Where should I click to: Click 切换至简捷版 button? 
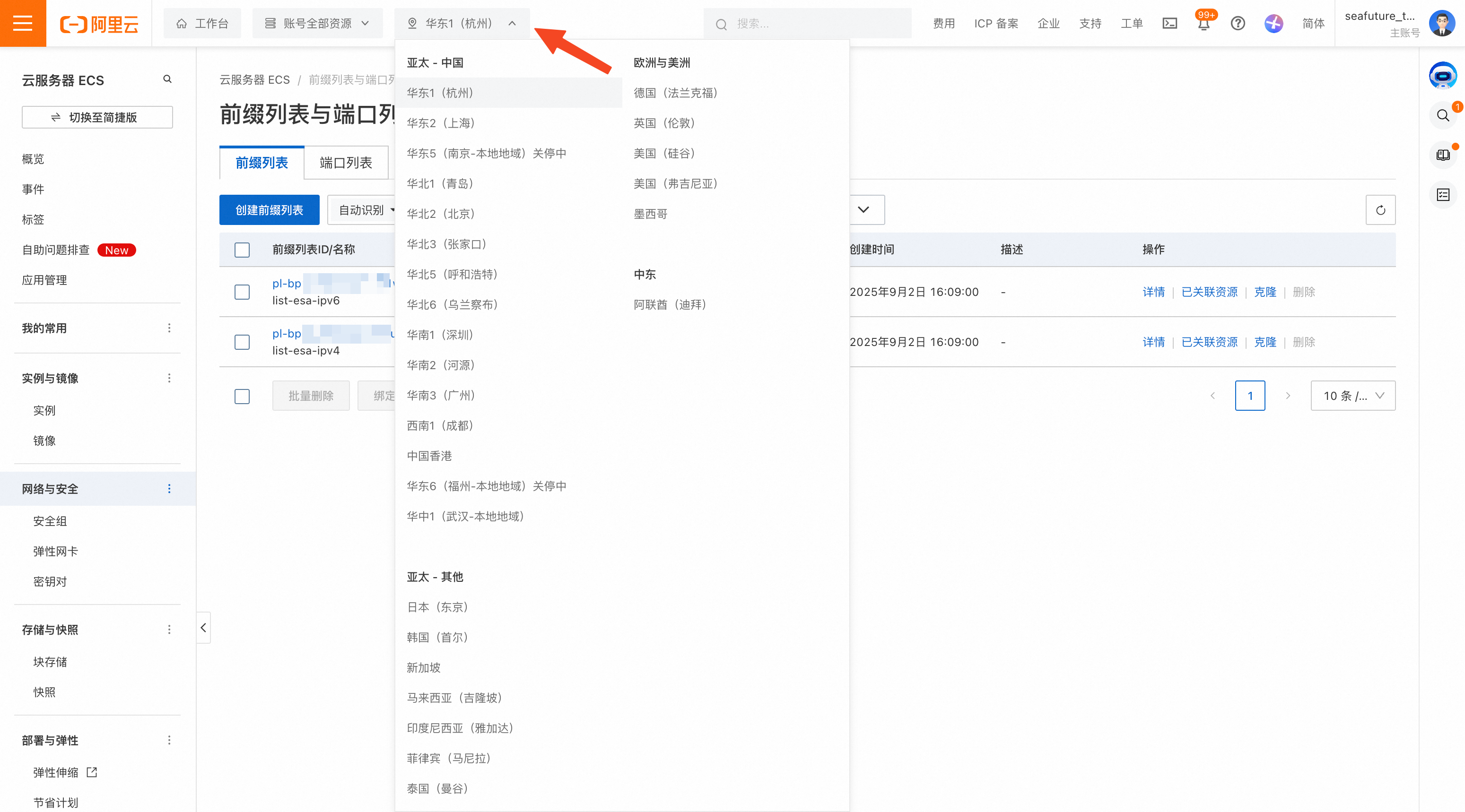tap(97, 117)
